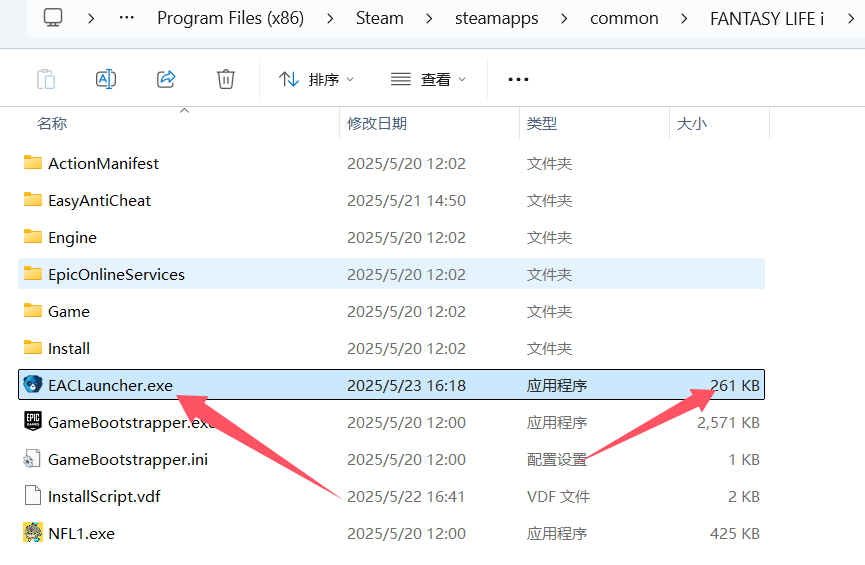Select the GameBootstrapper.ini settings file icon

tap(33, 459)
